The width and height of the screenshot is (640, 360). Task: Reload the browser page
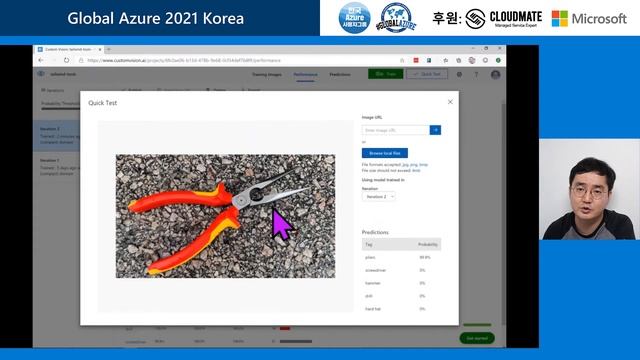pyautogui.click(x=67, y=60)
